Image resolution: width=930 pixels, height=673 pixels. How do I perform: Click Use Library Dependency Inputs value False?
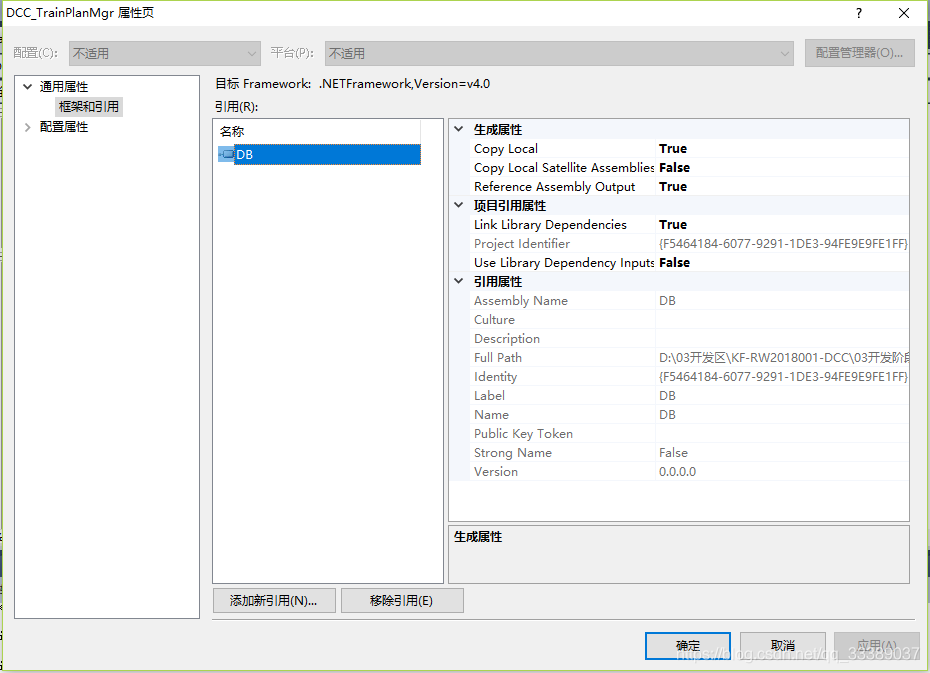pos(674,262)
